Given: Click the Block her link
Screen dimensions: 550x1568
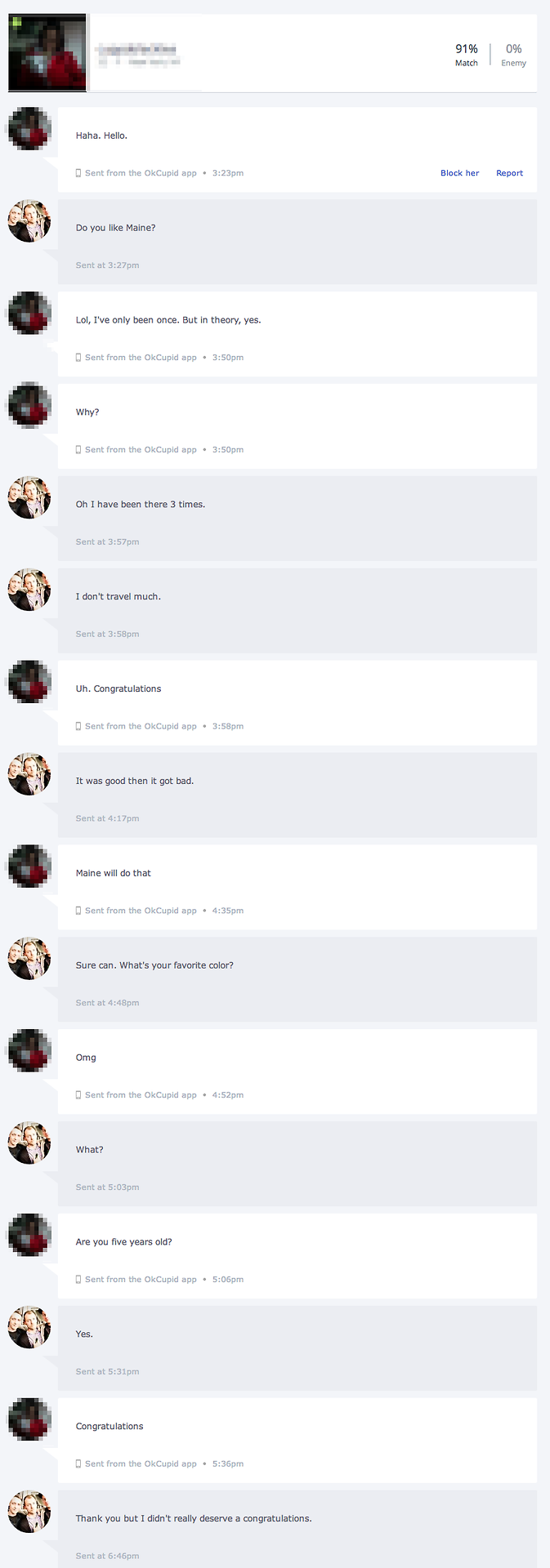Looking at the screenshot, I should (459, 173).
